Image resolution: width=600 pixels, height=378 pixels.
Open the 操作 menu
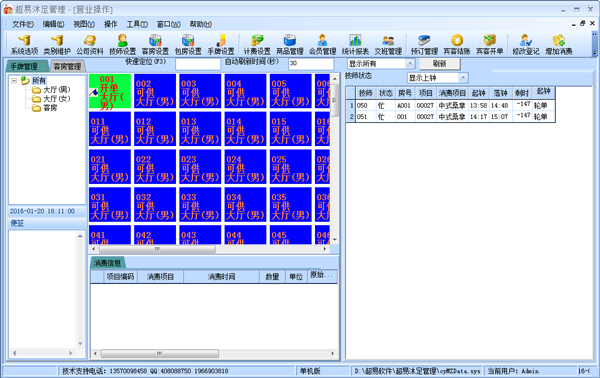pyautogui.click(x=111, y=24)
